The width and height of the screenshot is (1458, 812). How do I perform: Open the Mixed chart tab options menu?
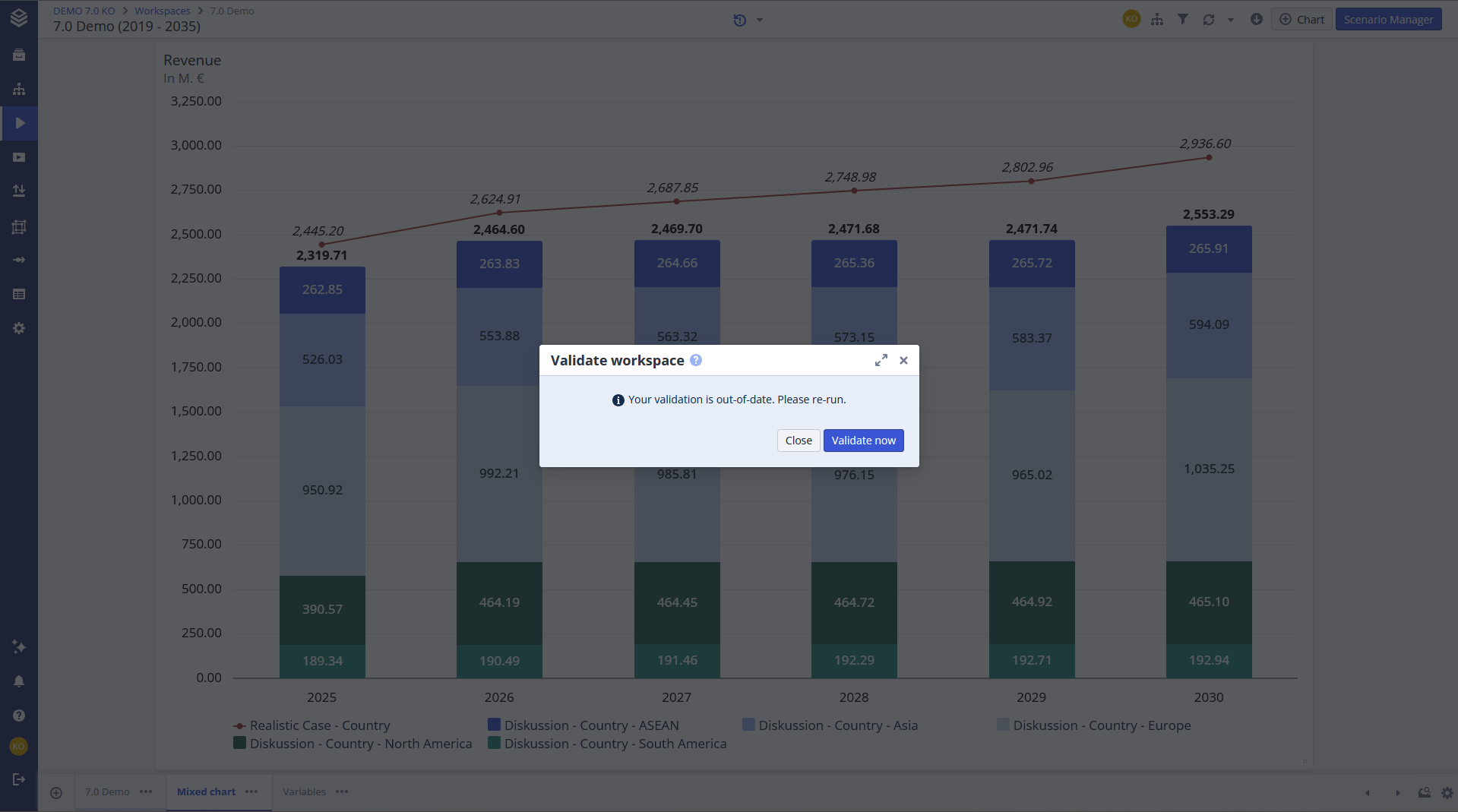252,792
